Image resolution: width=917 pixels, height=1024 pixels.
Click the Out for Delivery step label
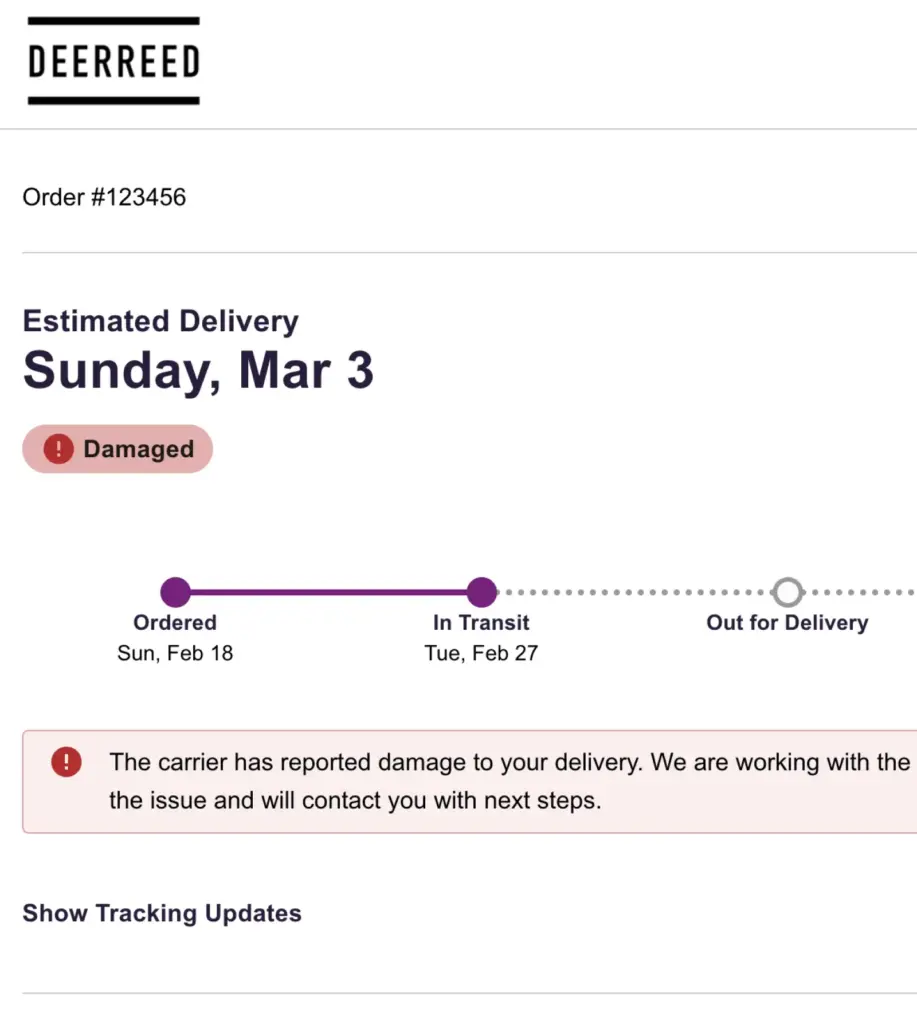pos(787,623)
